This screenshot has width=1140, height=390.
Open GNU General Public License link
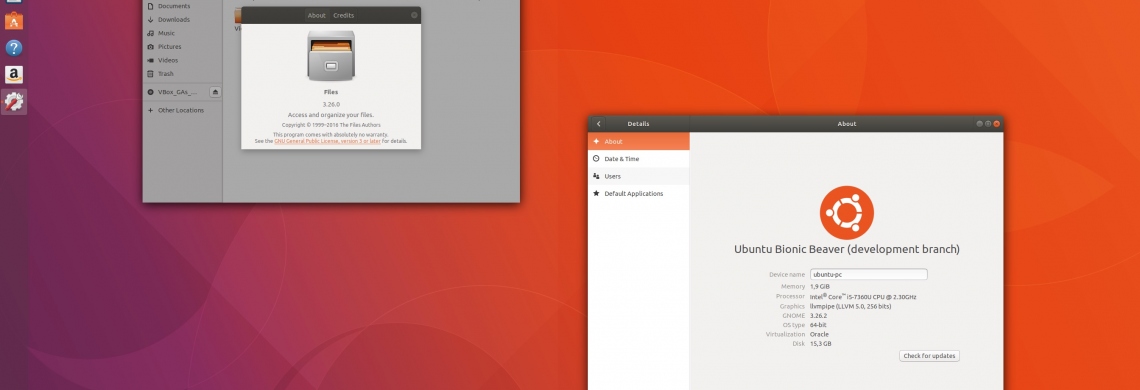tap(327, 141)
